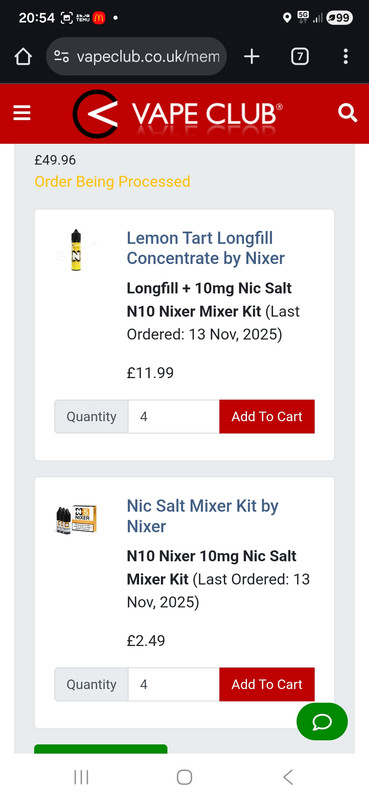Screen dimensions: 369x800
Task: Tap the Android home navigation button
Action: point(184,777)
